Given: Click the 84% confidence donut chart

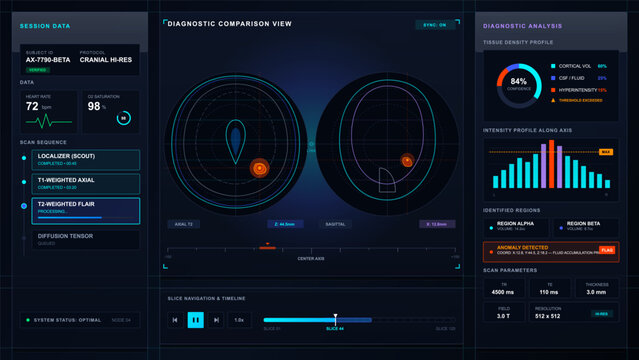Looking at the screenshot, I should coord(519,85).
